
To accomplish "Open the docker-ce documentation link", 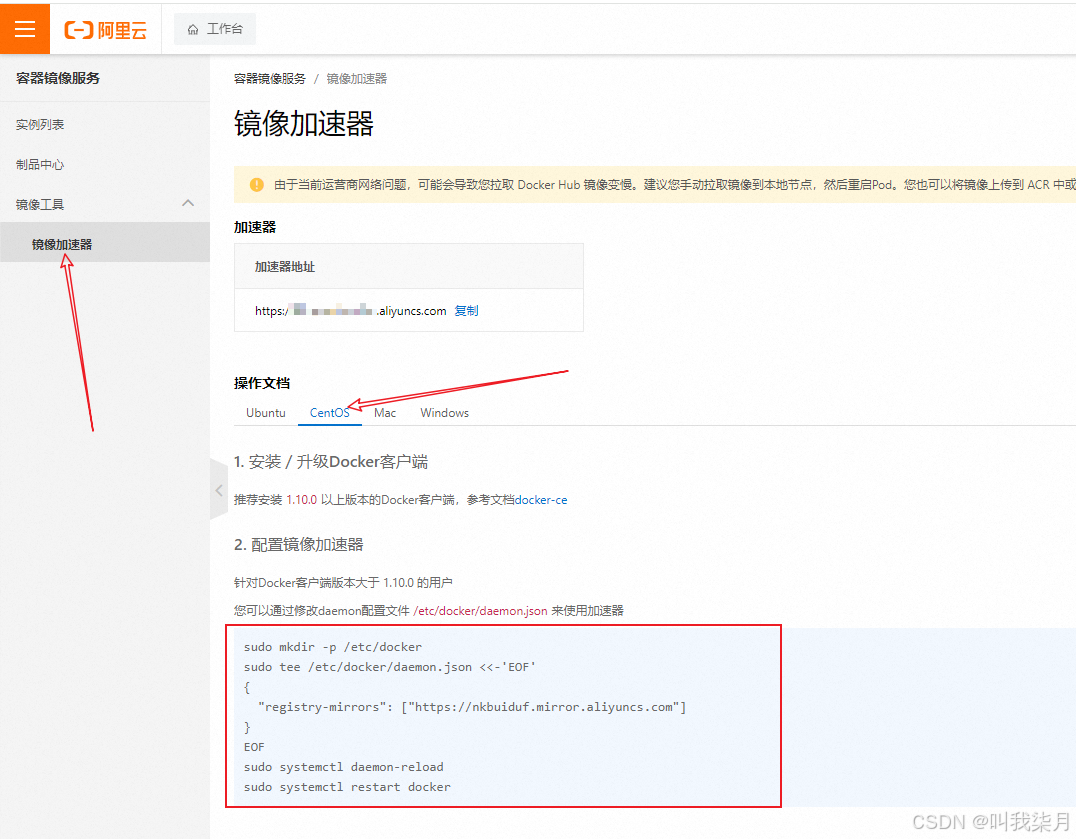I will coord(541,500).
